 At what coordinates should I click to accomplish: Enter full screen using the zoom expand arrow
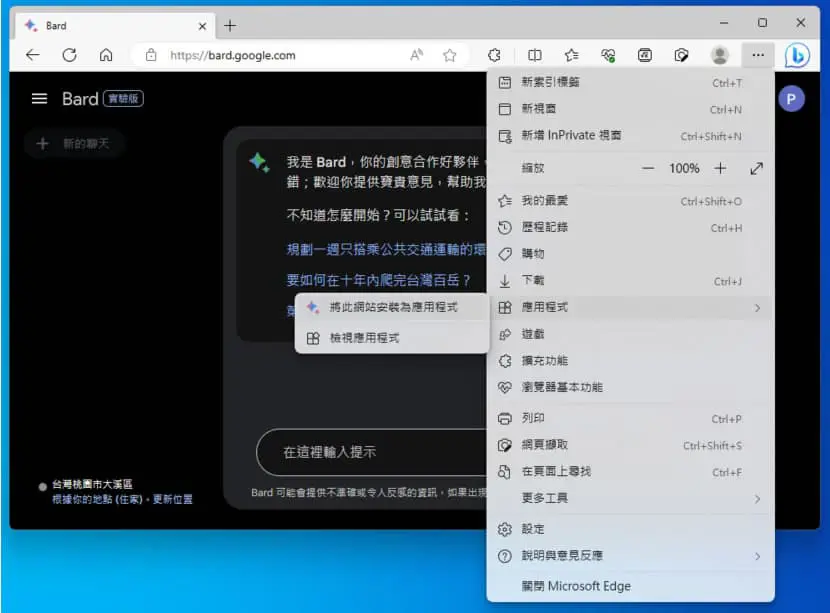coord(756,168)
